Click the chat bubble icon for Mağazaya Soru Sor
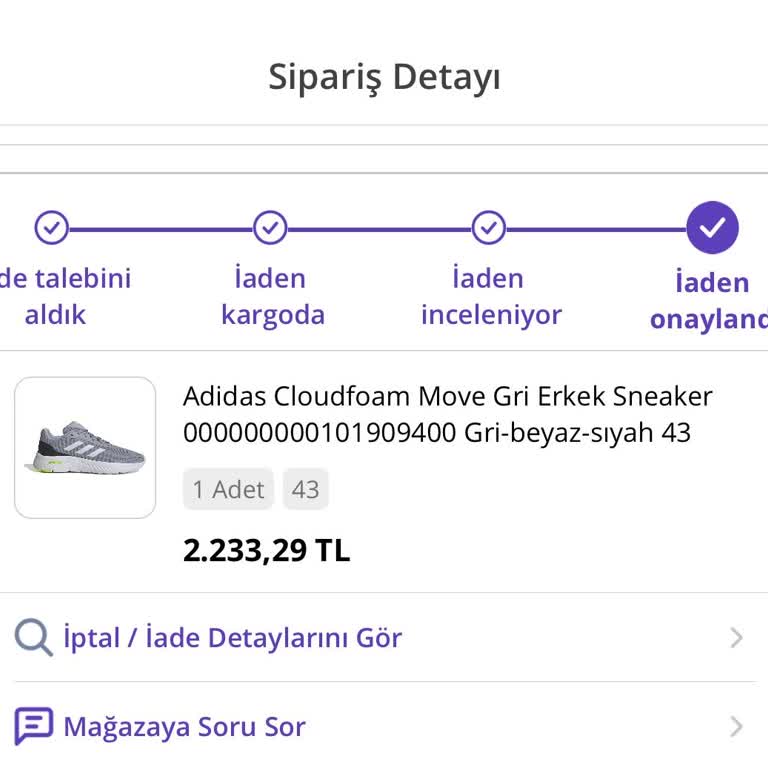 (33, 726)
